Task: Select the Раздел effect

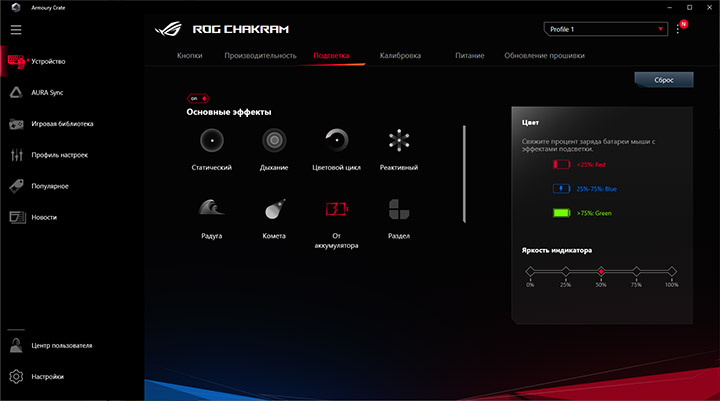Action: coord(399,219)
